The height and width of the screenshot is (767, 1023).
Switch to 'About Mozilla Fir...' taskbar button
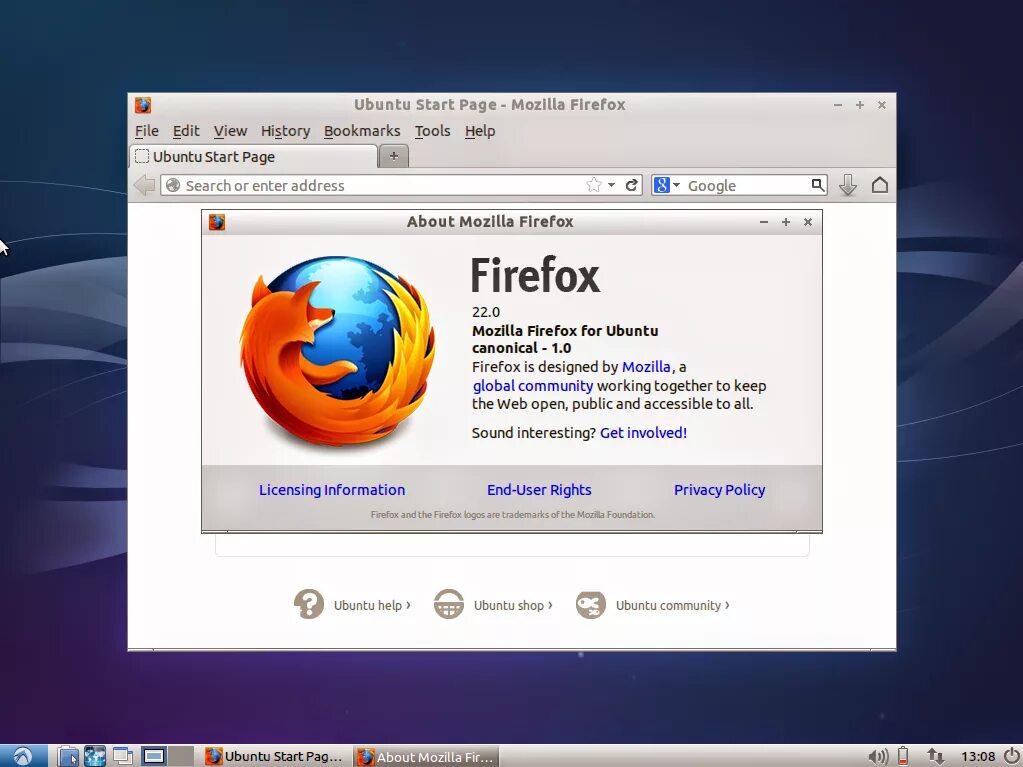pos(426,757)
